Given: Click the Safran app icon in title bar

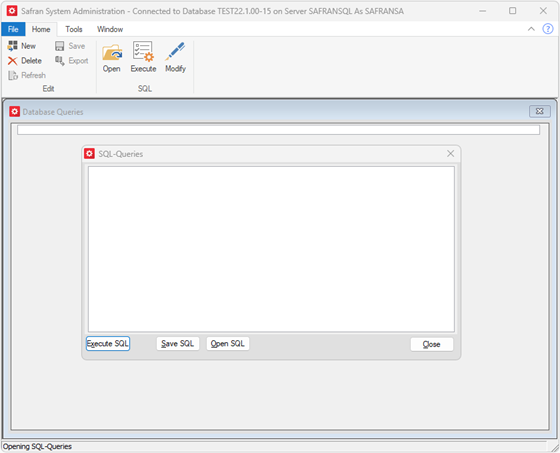Looking at the screenshot, I should [12, 11].
